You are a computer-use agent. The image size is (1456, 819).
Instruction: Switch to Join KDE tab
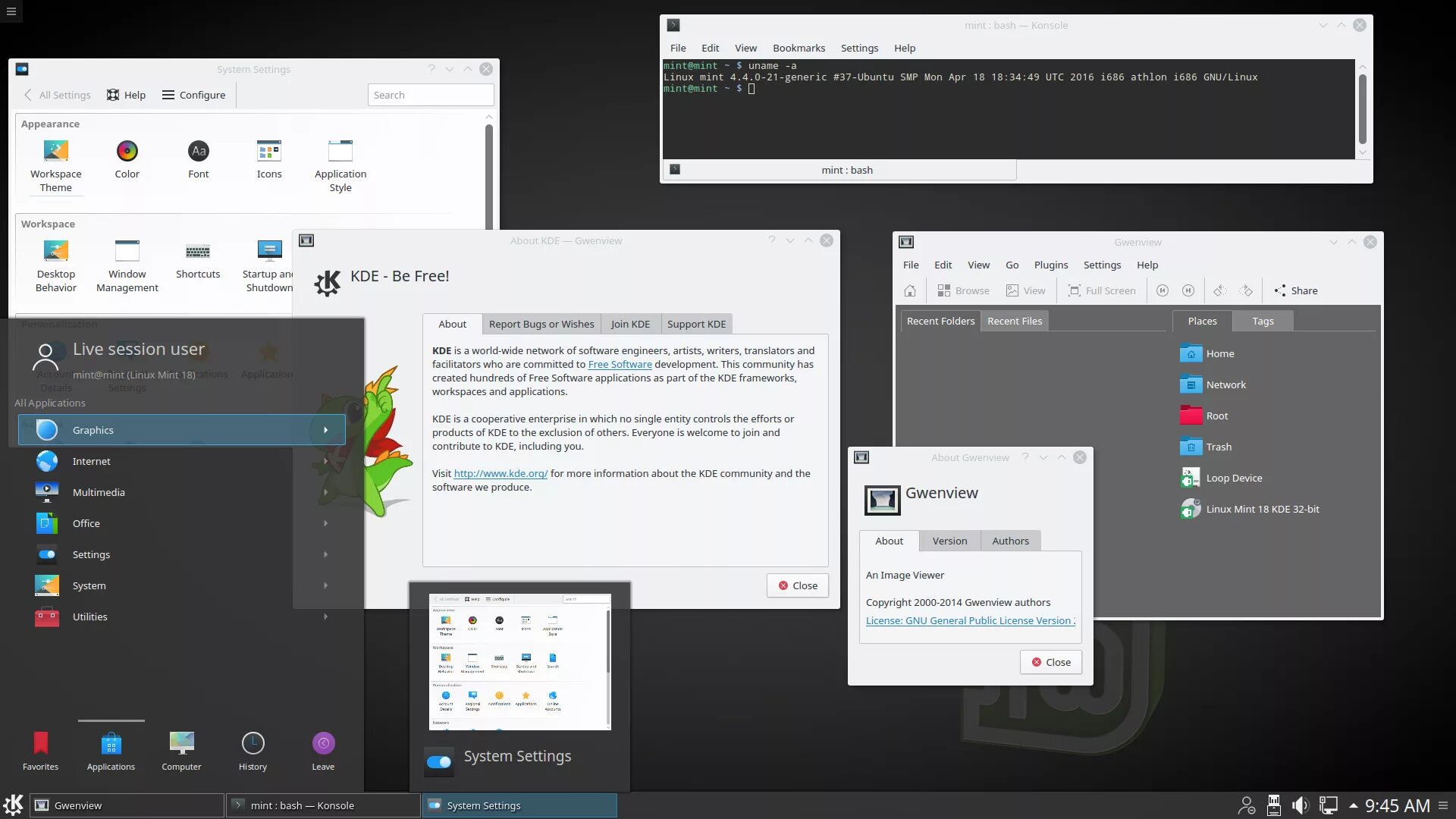(x=630, y=324)
